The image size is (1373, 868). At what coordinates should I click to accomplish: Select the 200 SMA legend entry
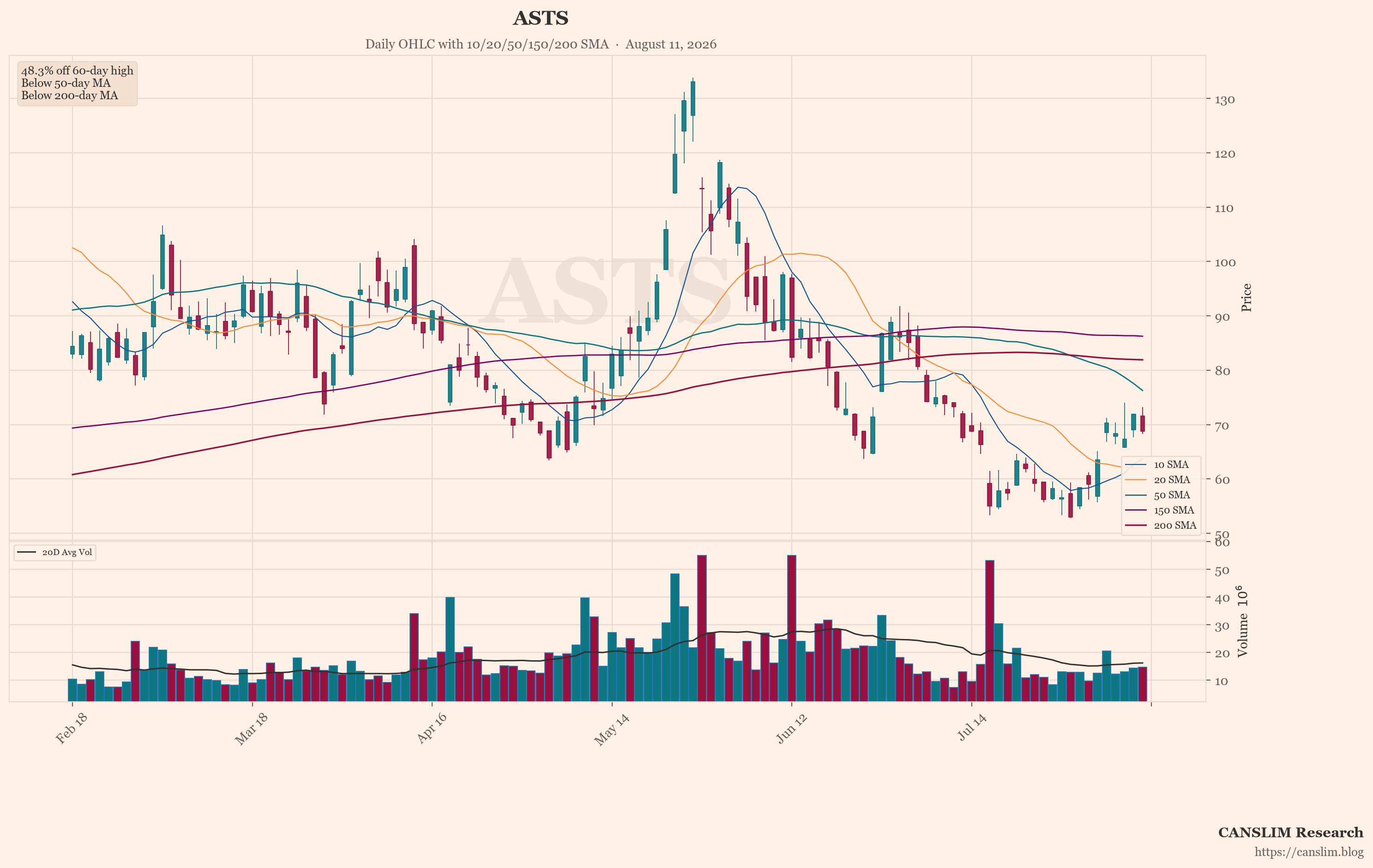(x=1160, y=525)
